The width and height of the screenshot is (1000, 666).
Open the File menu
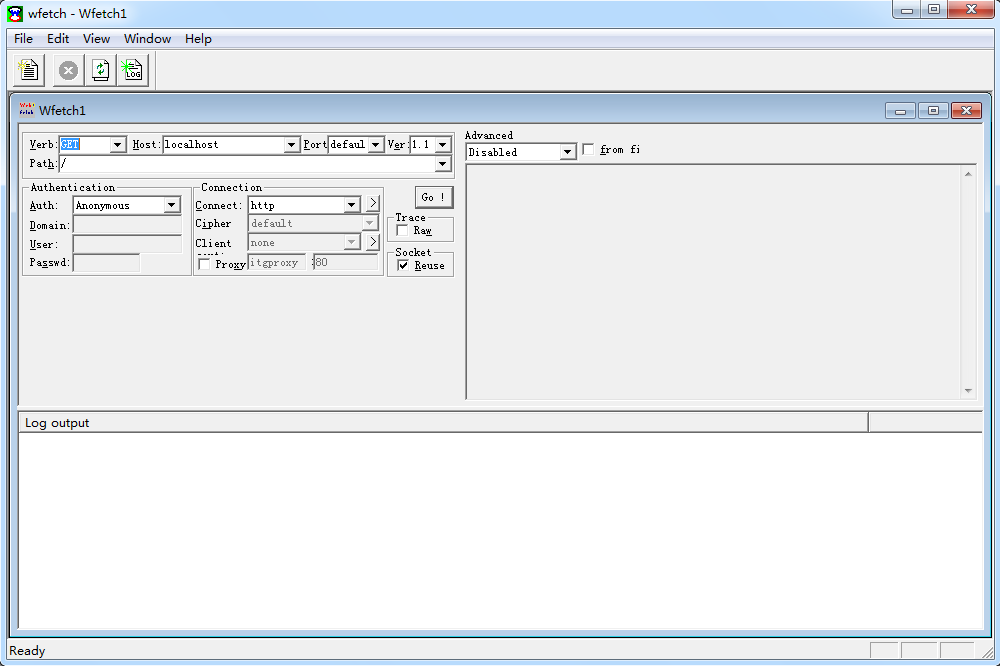point(24,39)
